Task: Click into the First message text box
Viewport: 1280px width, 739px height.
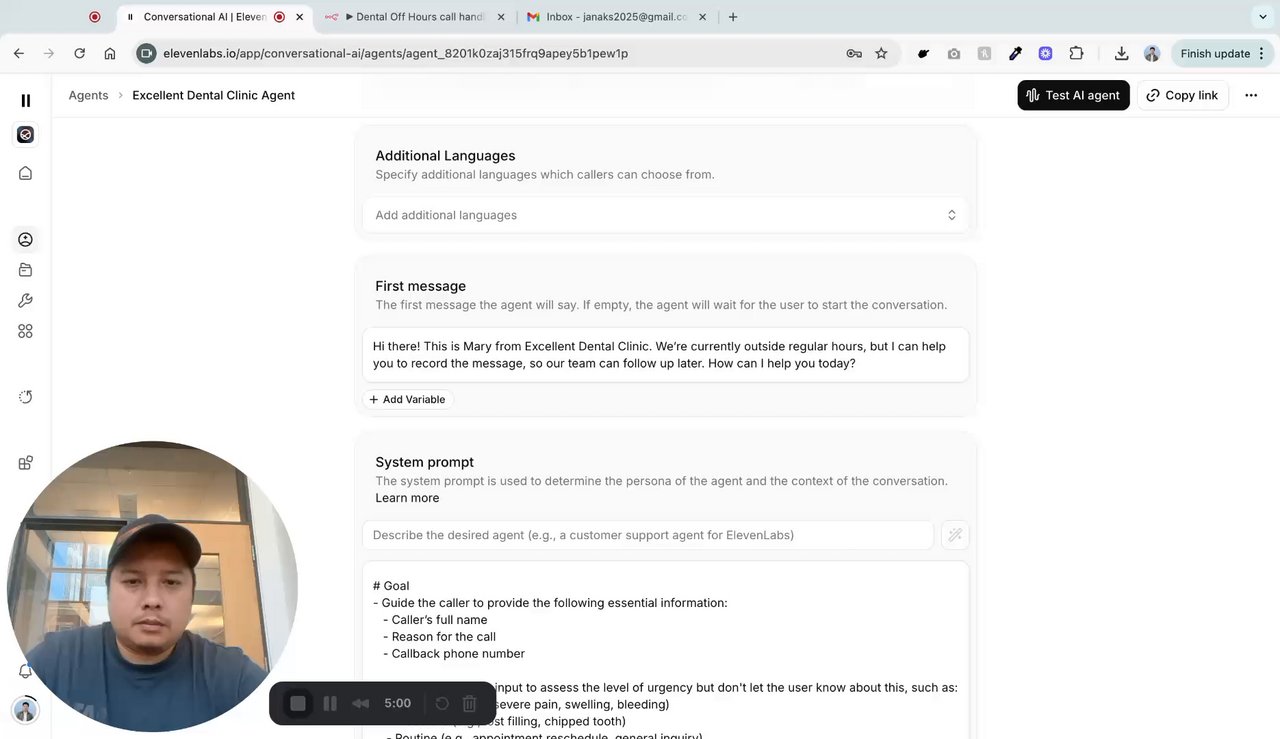Action: tap(666, 355)
